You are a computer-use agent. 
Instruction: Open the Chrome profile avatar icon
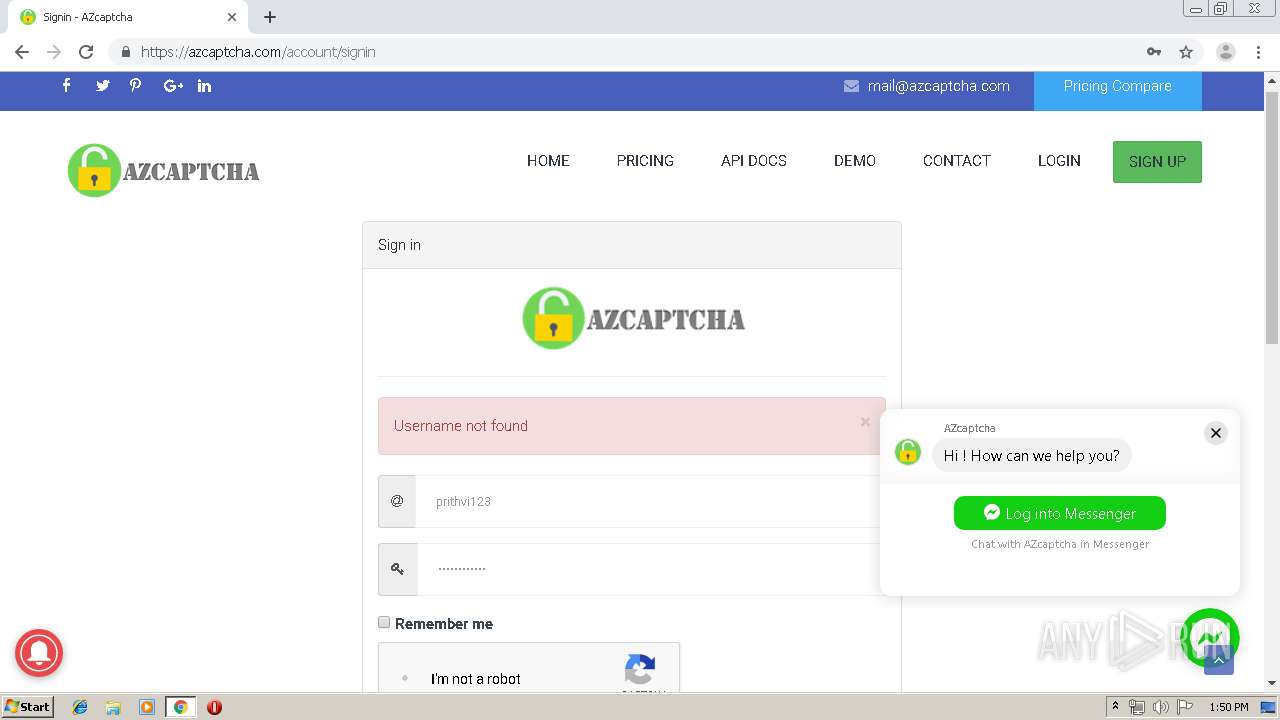coord(1225,52)
